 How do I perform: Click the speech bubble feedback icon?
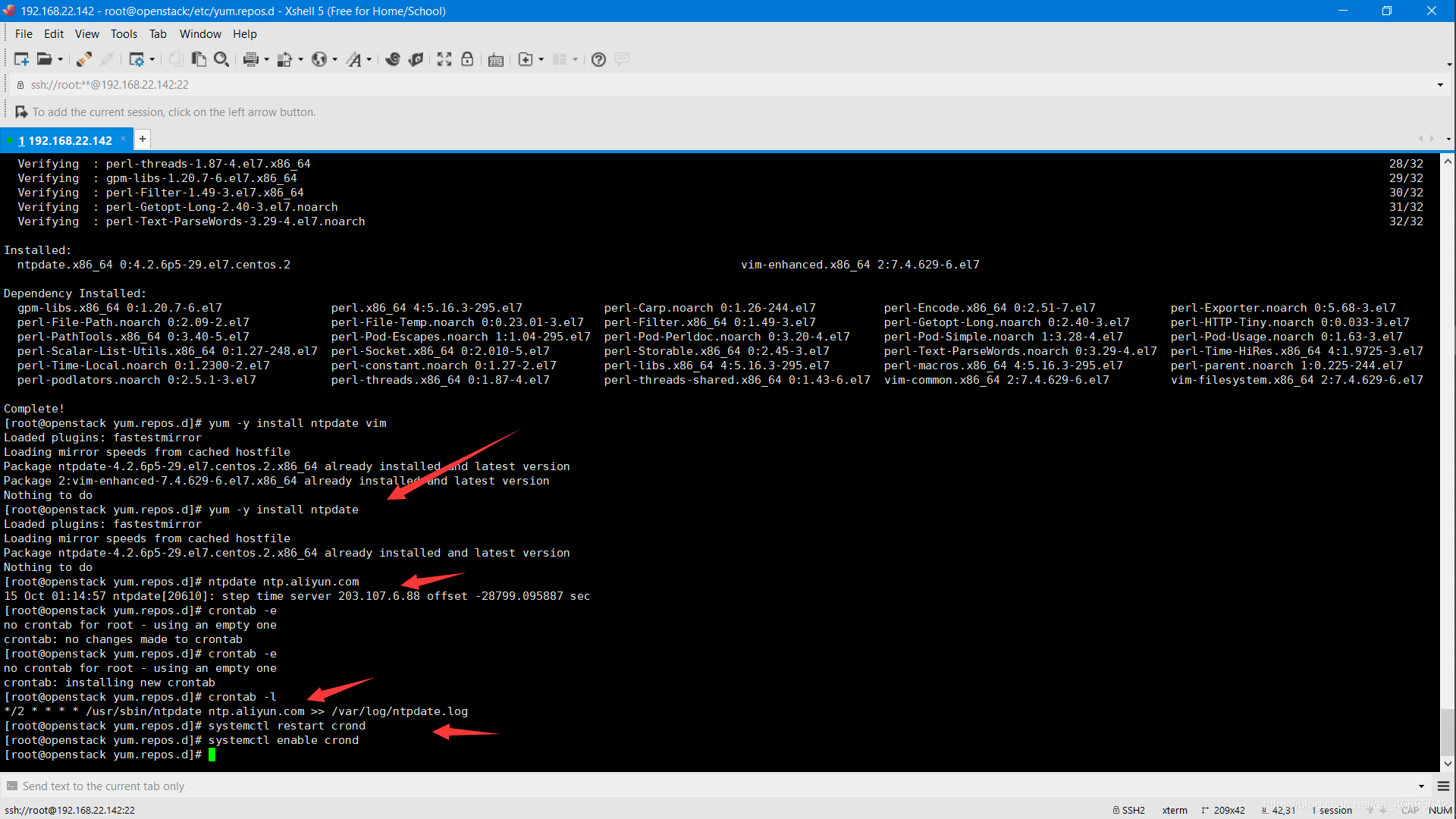tap(622, 59)
